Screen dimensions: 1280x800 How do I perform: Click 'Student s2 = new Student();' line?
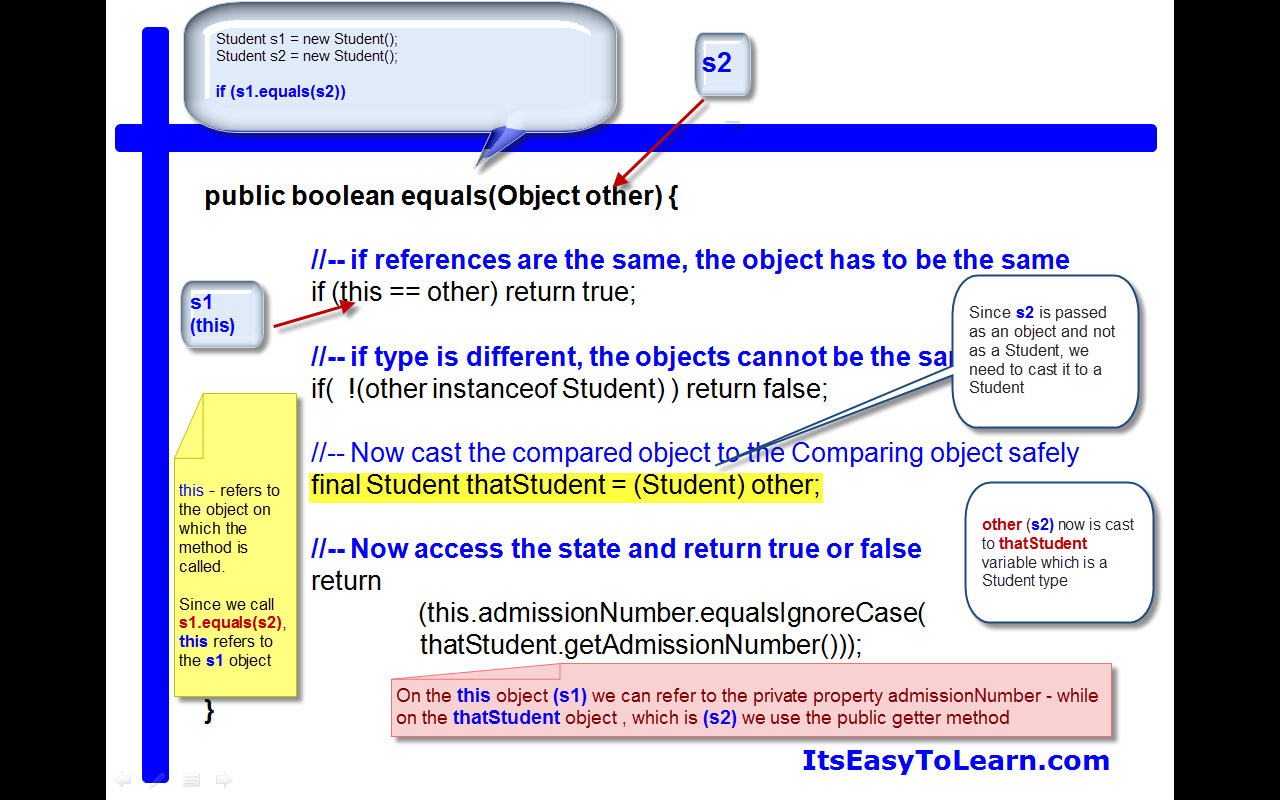307,56
